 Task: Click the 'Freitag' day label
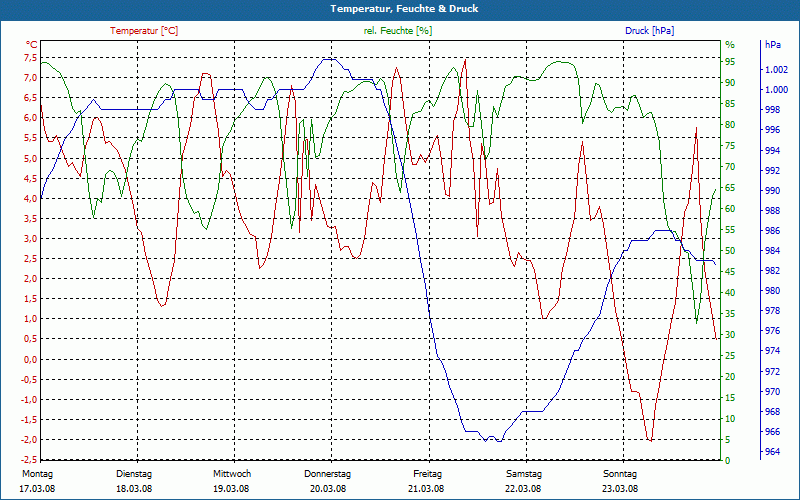click(428, 474)
